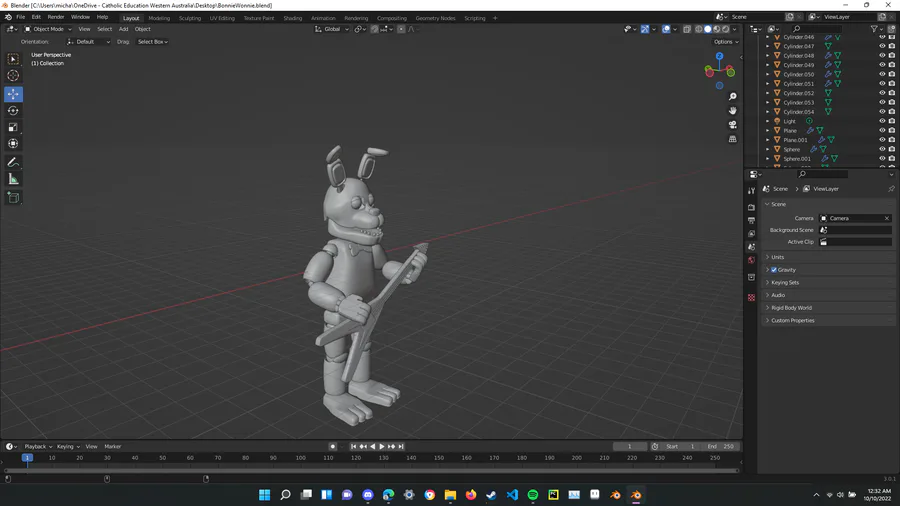This screenshot has height=506, width=900.
Task: Click the viewport zoom magnifier icon
Action: tap(732, 97)
